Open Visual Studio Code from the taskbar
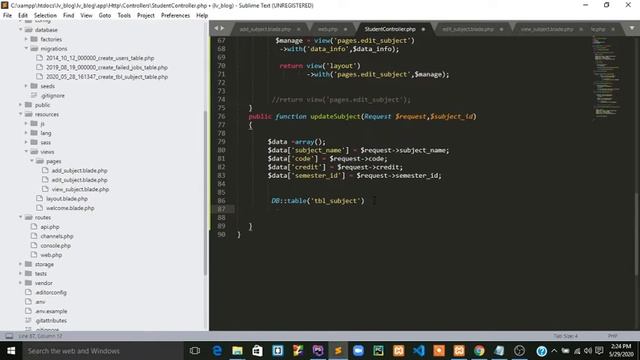The width and height of the screenshot is (640, 360). click(x=418, y=351)
